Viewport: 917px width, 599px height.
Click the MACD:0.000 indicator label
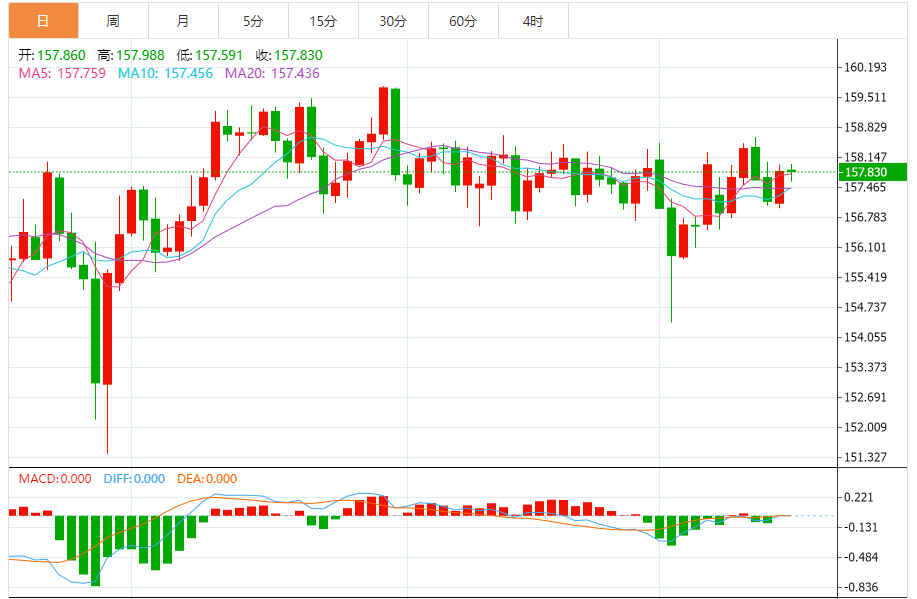[x=55, y=478]
